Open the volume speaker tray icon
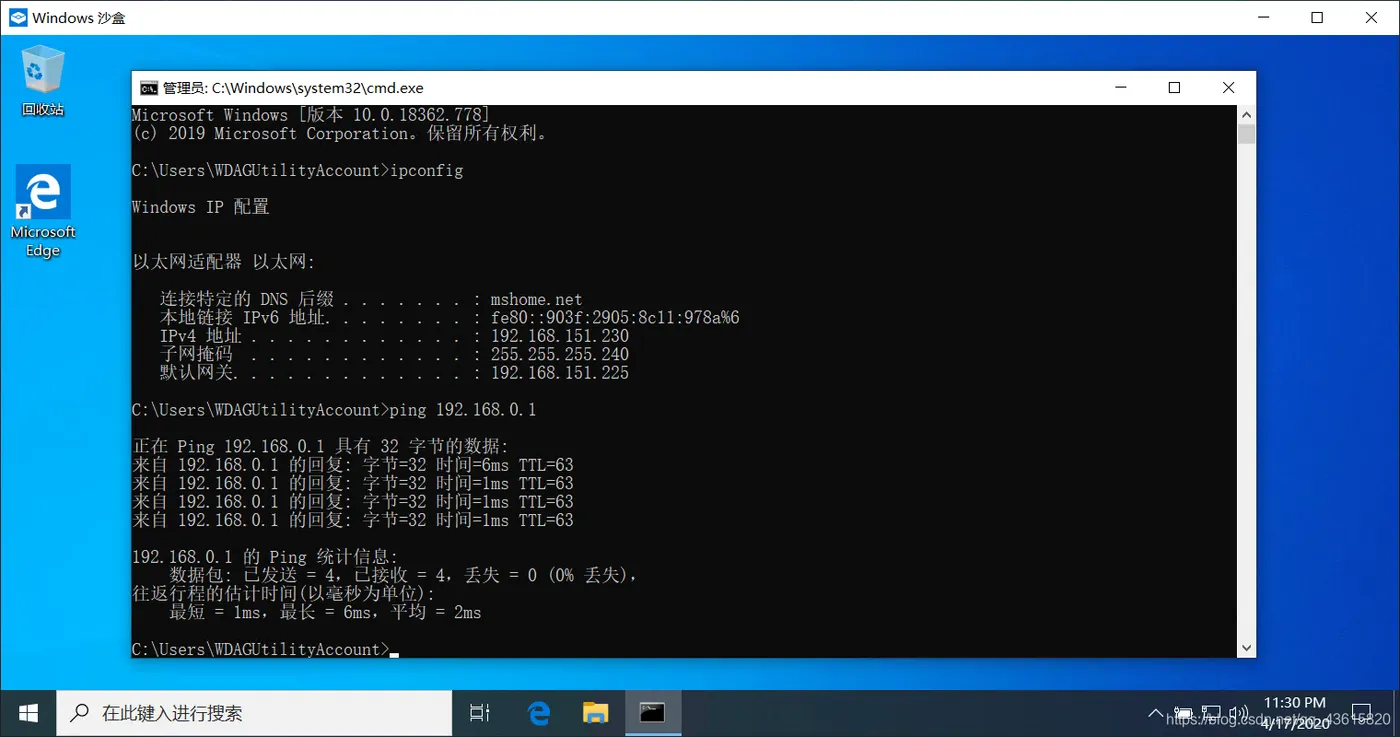This screenshot has height=737, width=1400. point(1239,714)
